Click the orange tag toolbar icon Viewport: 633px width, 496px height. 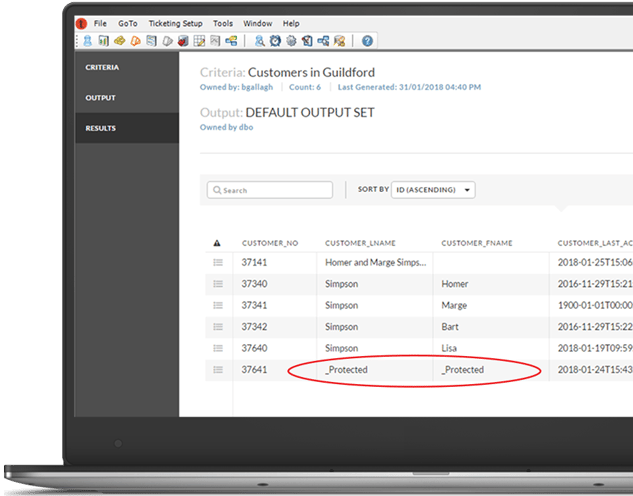tap(136, 41)
